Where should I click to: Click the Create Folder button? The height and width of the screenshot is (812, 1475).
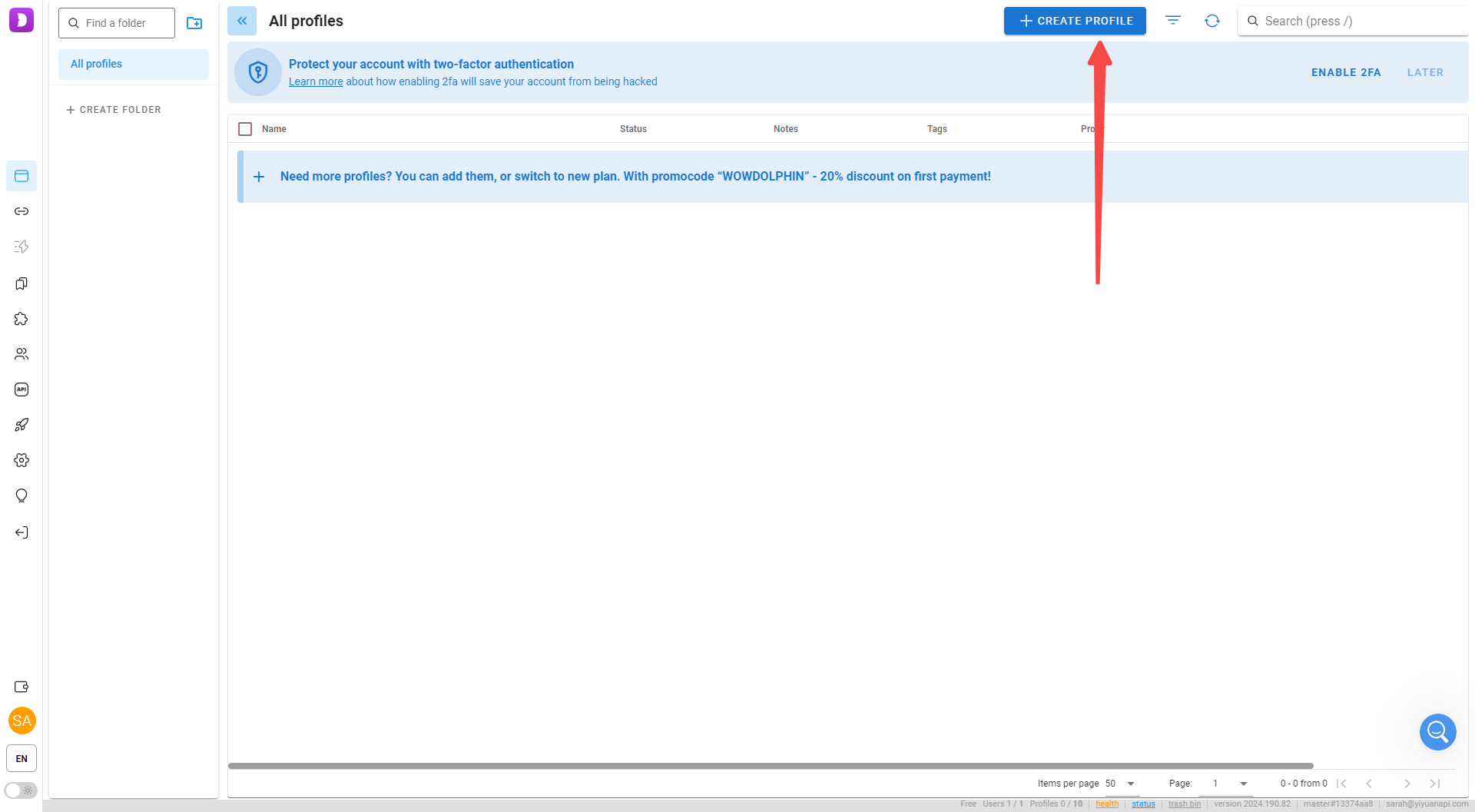(114, 110)
